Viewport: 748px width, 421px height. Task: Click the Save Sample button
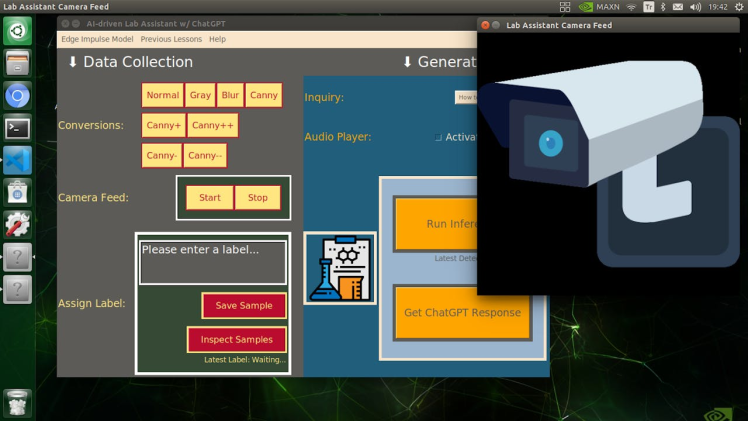click(x=244, y=306)
